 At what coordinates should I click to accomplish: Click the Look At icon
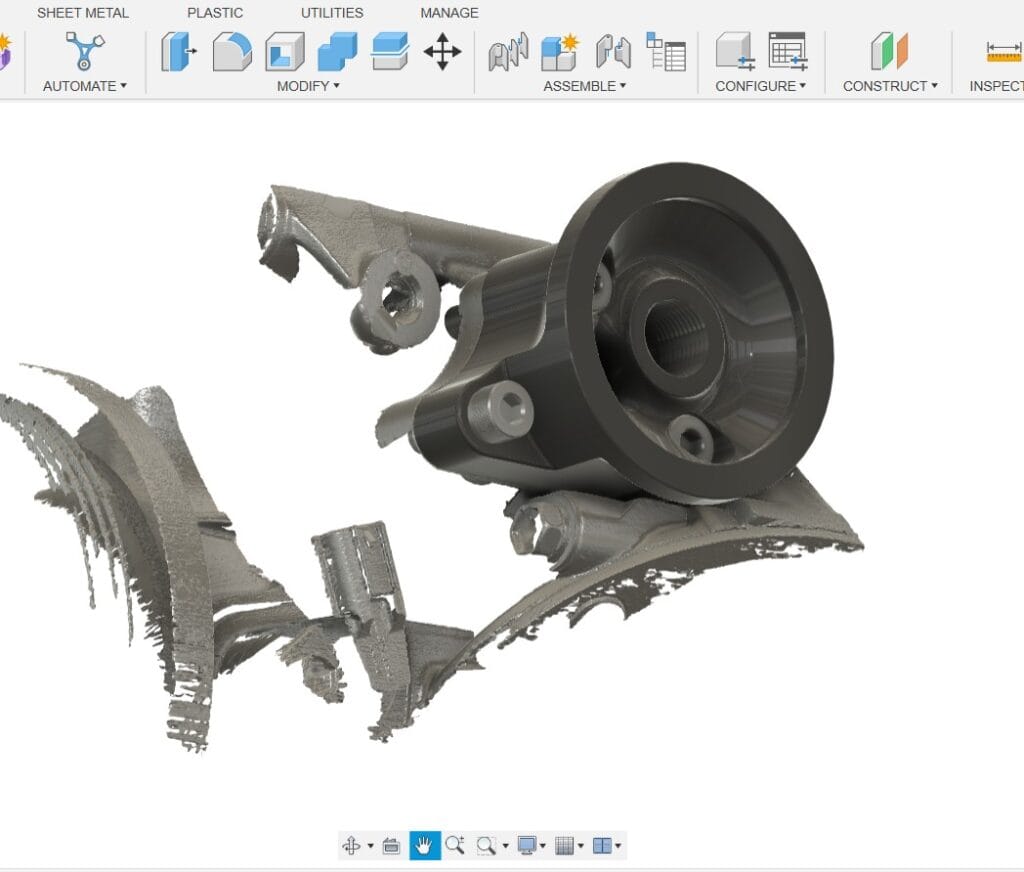(392, 846)
